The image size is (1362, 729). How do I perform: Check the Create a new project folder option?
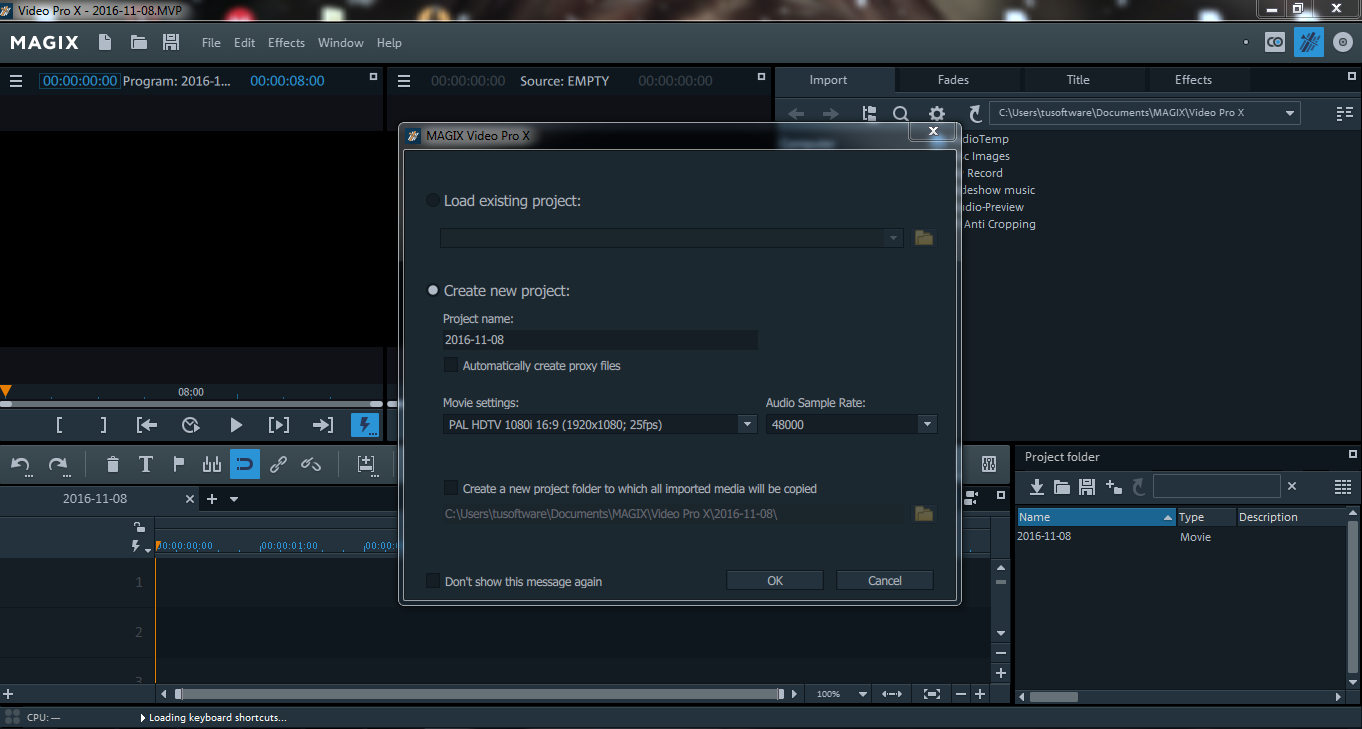pyautogui.click(x=451, y=489)
